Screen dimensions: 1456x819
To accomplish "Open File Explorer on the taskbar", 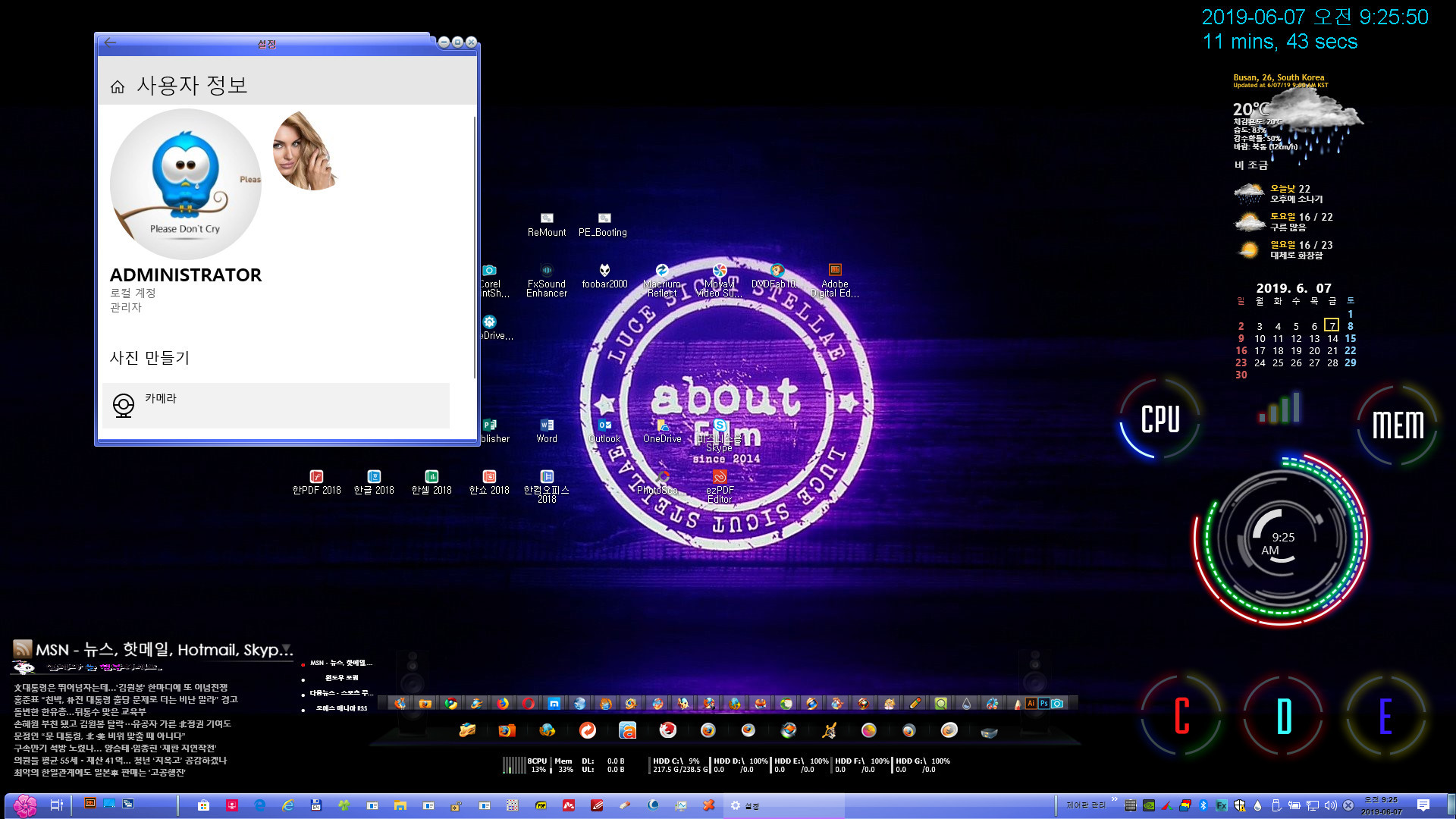I will [400, 805].
